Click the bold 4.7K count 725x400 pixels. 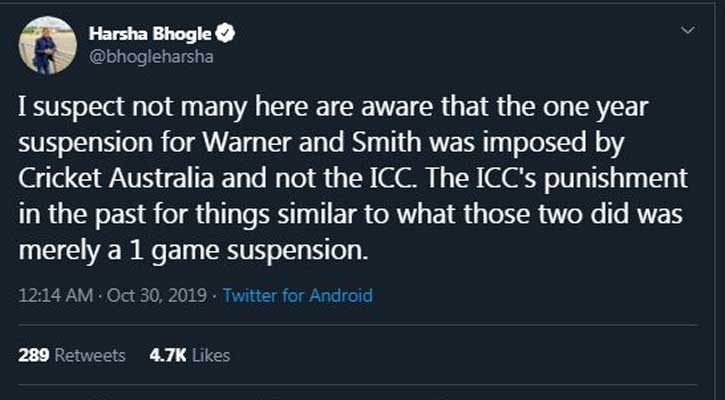pyautogui.click(x=165, y=355)
